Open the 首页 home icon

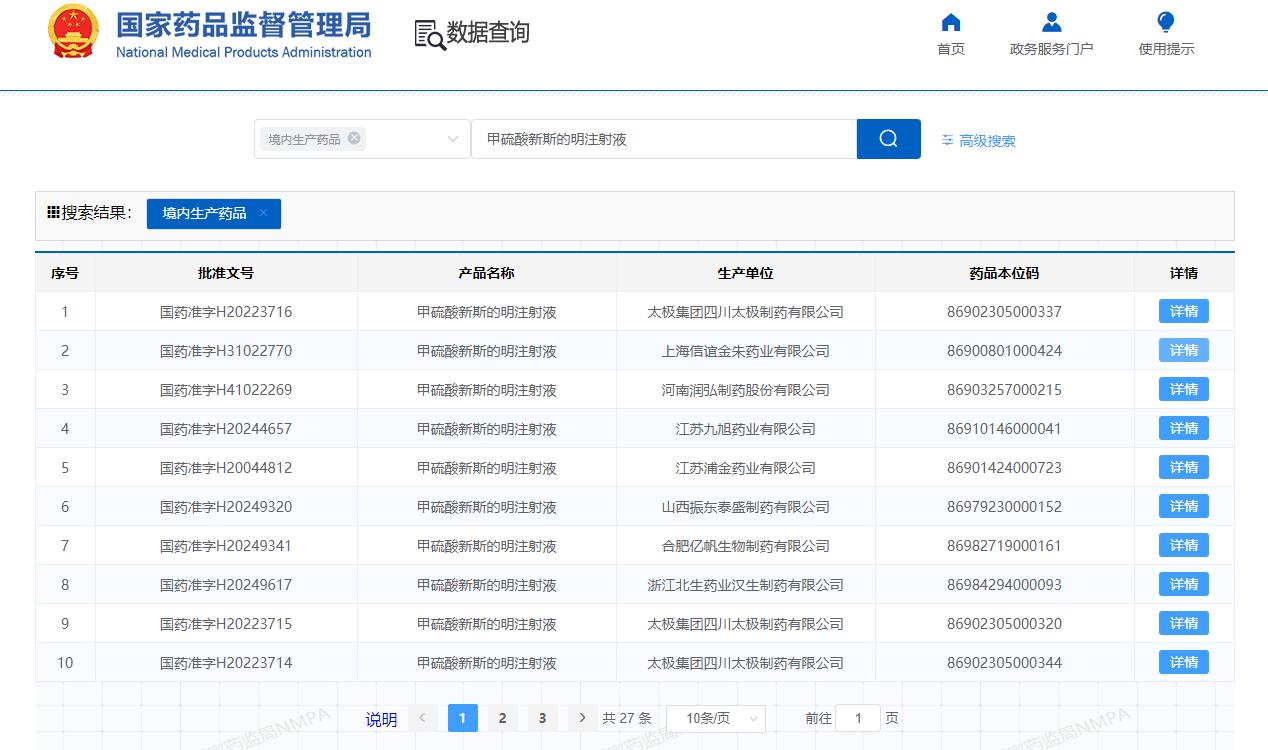point(951,23)
